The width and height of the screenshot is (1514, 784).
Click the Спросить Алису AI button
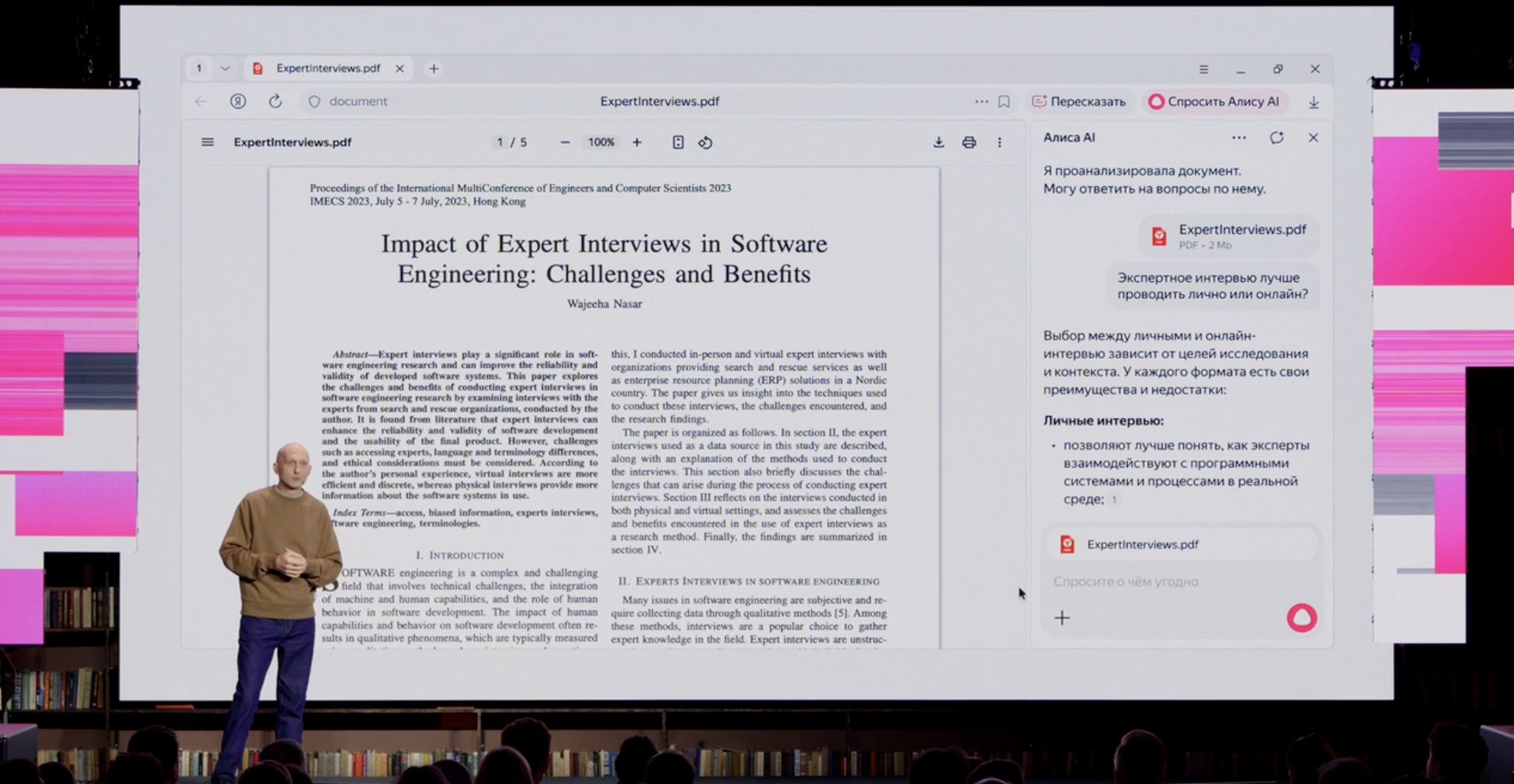point(1214,102)
